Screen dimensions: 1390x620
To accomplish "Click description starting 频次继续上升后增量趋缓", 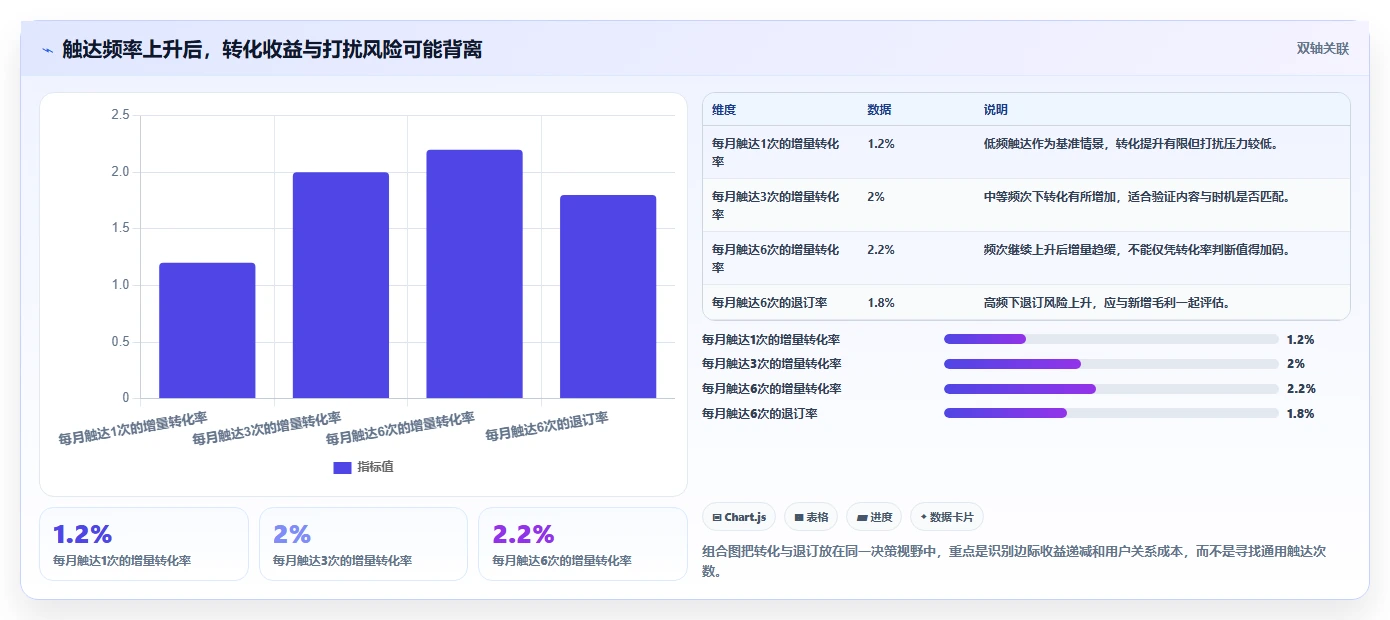I will click(x=1138, y=250).
